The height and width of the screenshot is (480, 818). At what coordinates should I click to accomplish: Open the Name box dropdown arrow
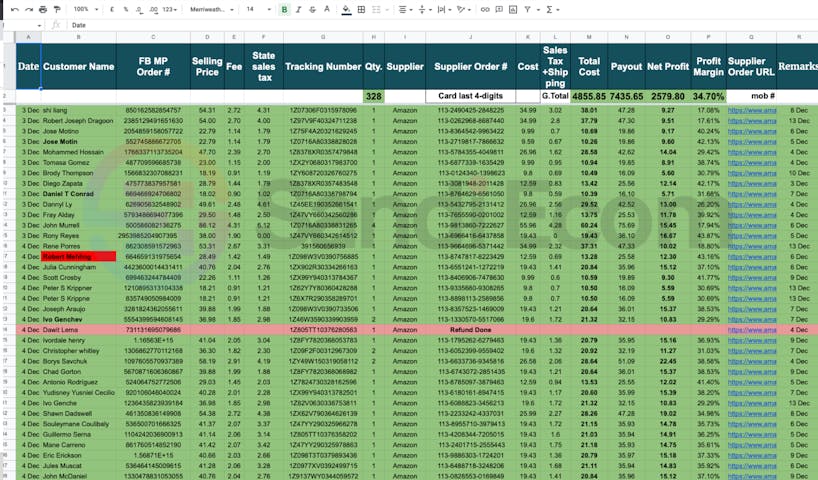coord(39,25)
